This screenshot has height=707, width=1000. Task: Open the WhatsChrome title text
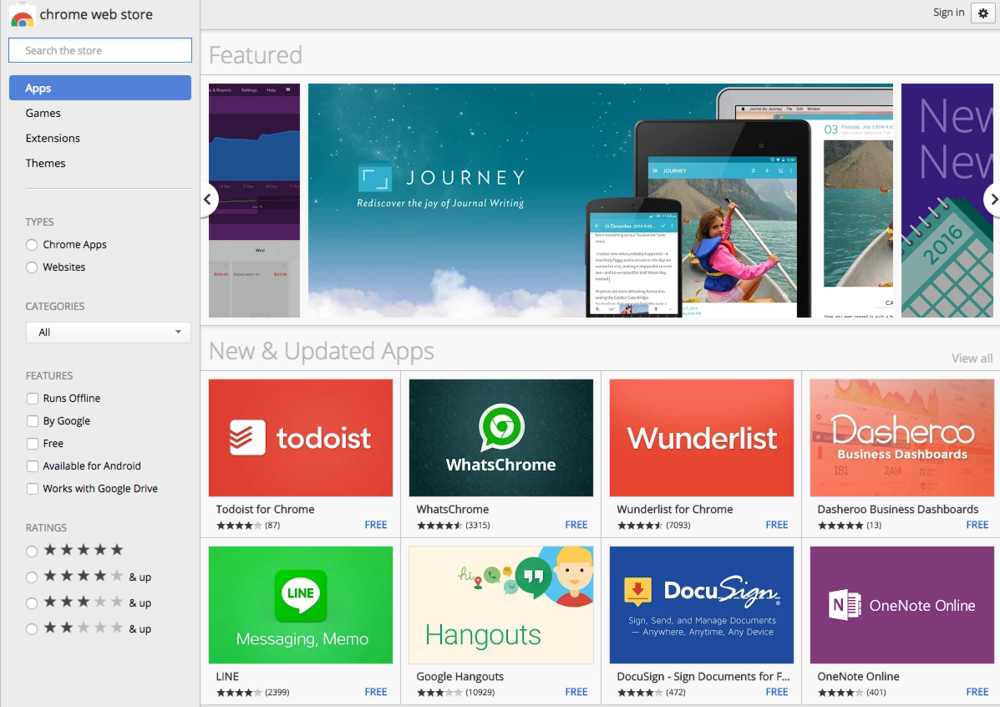pos(453,509)
